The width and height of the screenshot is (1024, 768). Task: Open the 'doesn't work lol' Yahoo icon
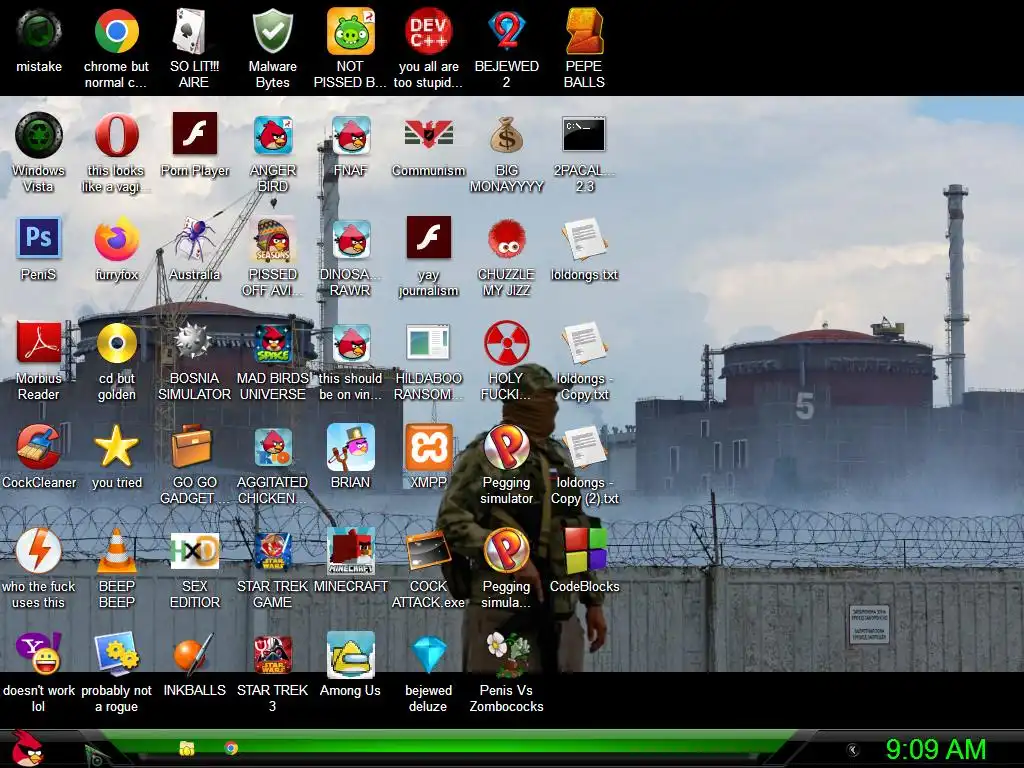coord(39,655)
